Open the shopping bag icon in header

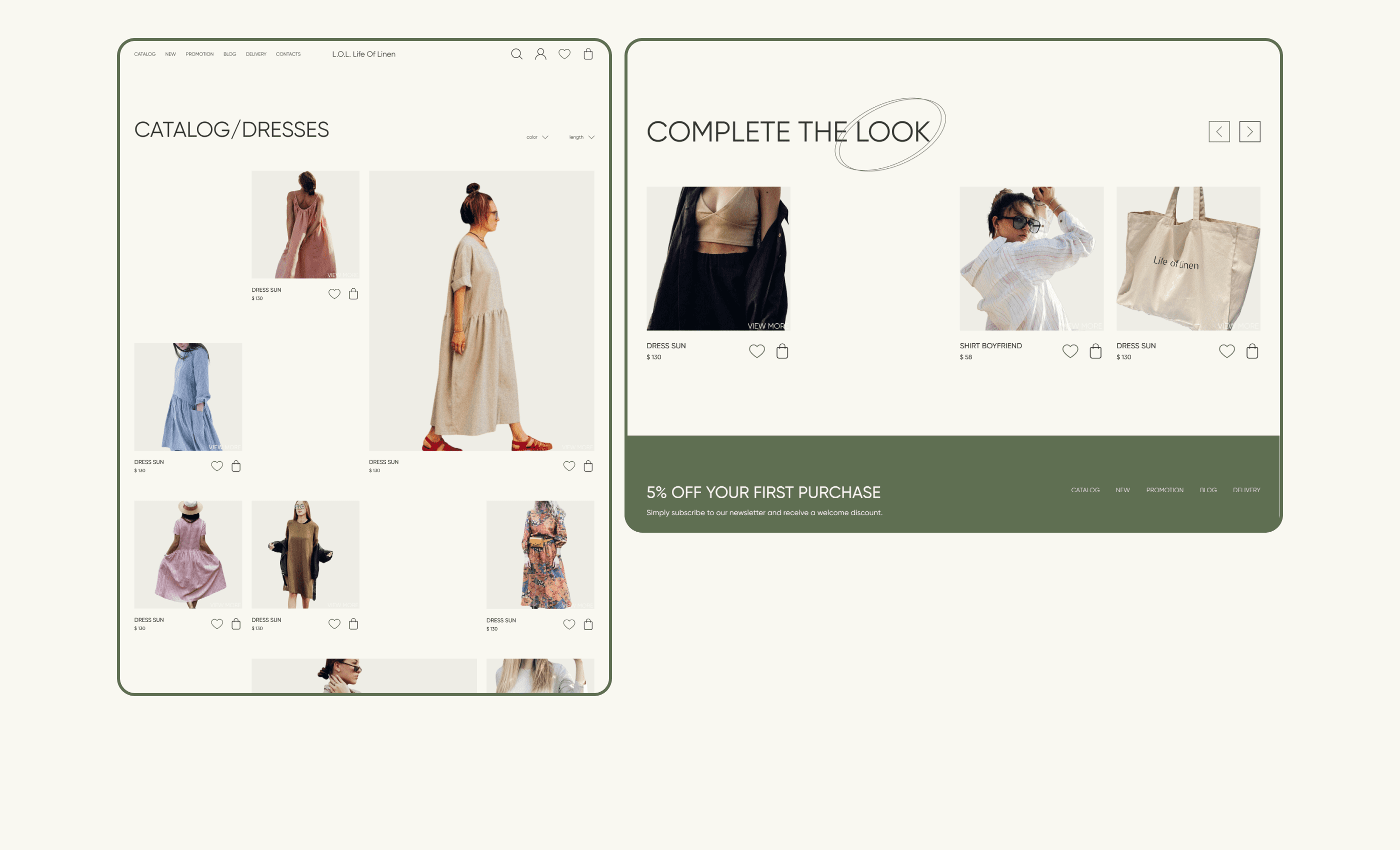pos(588,54)
